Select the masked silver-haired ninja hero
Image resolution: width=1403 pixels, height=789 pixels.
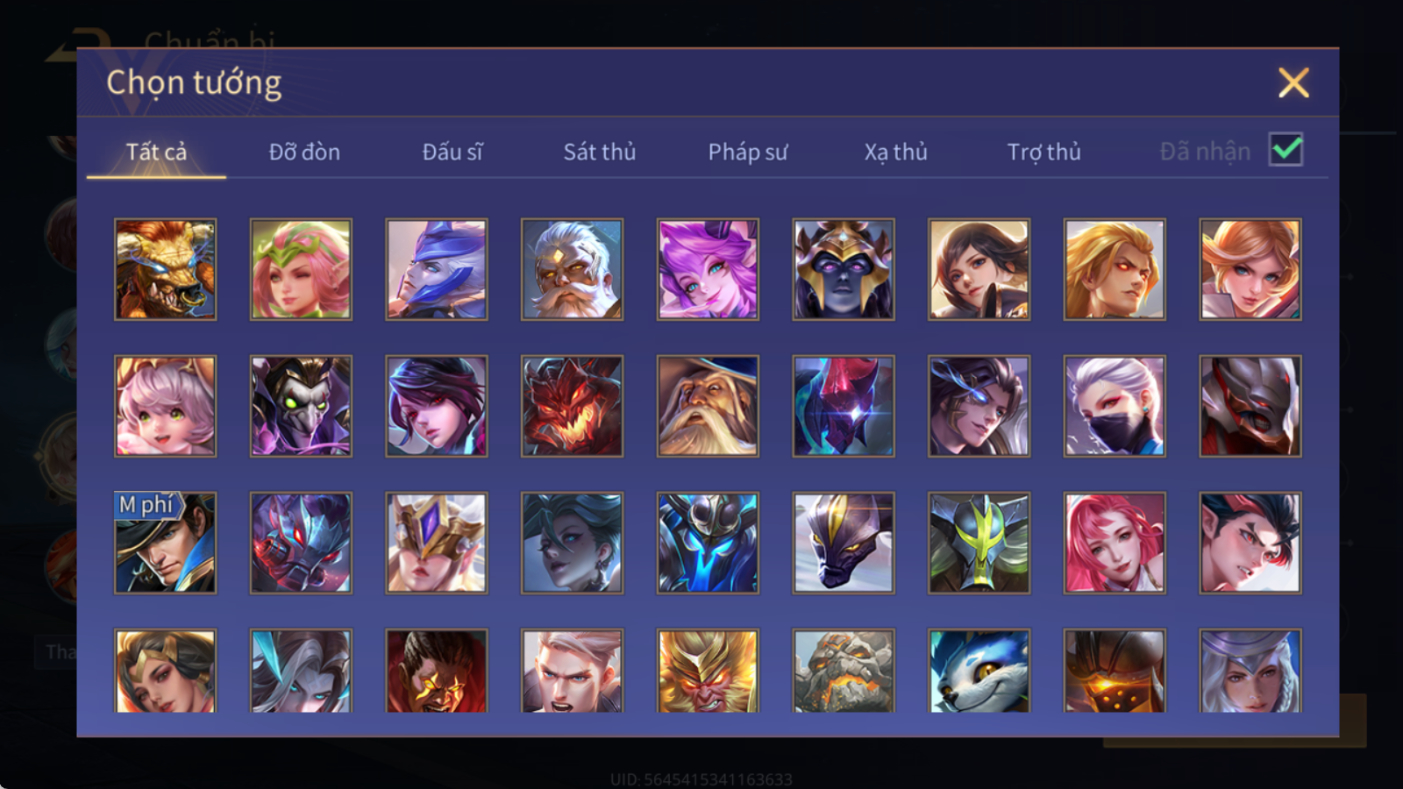click(x=1115, y=406)
